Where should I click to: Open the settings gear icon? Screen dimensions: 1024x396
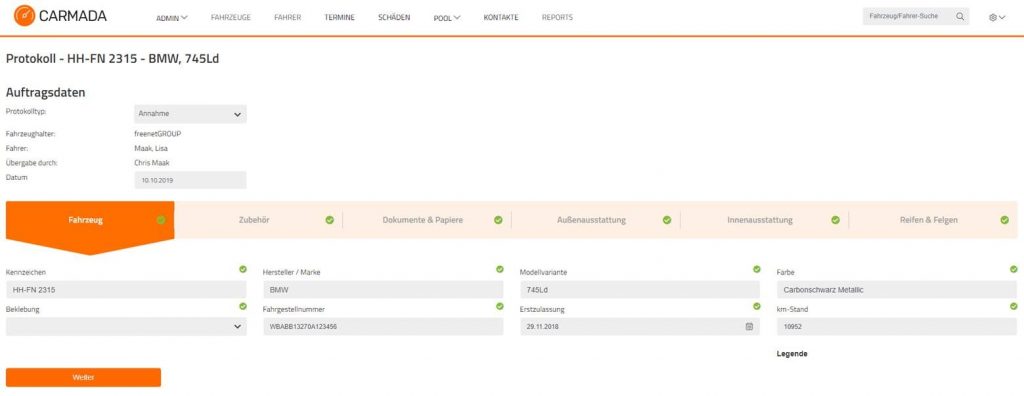click(x=993, y=18)
